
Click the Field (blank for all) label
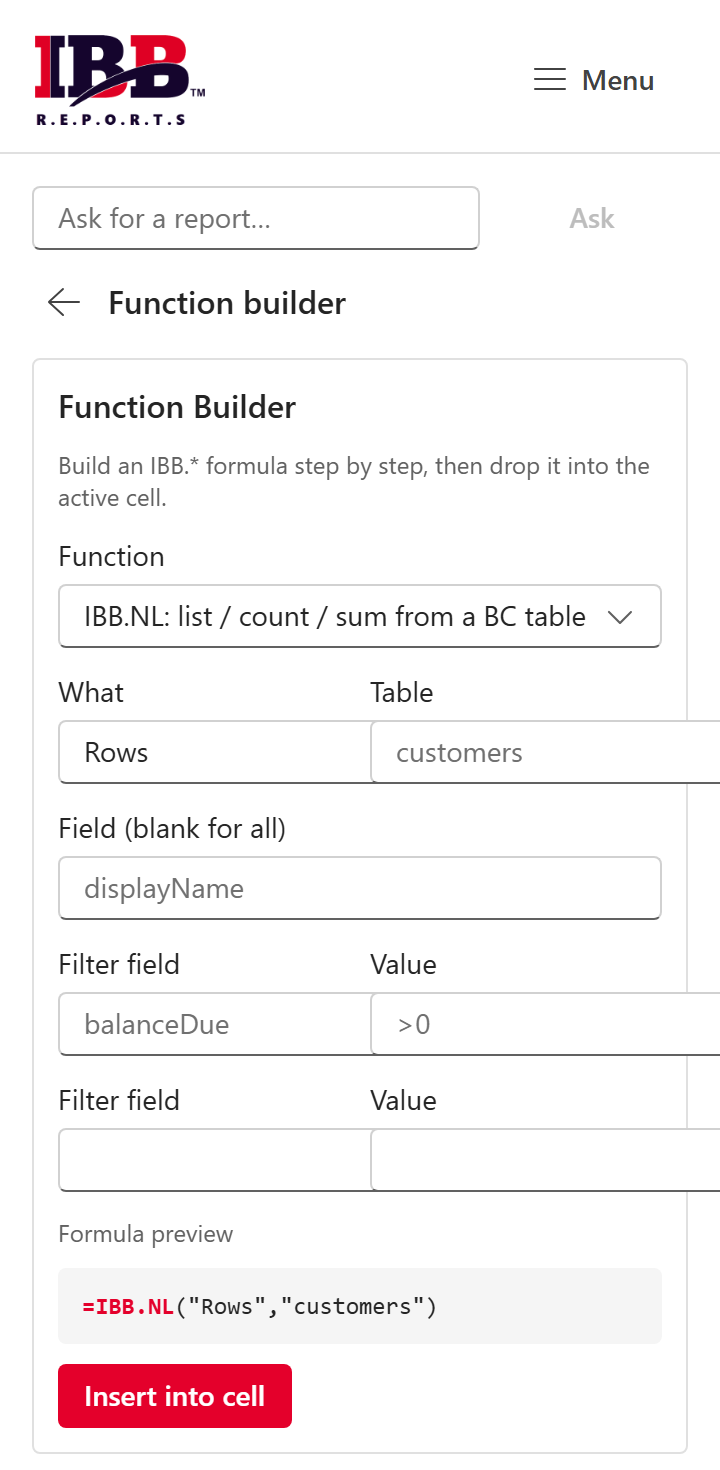pyautogui.click(x=172, y=828)
